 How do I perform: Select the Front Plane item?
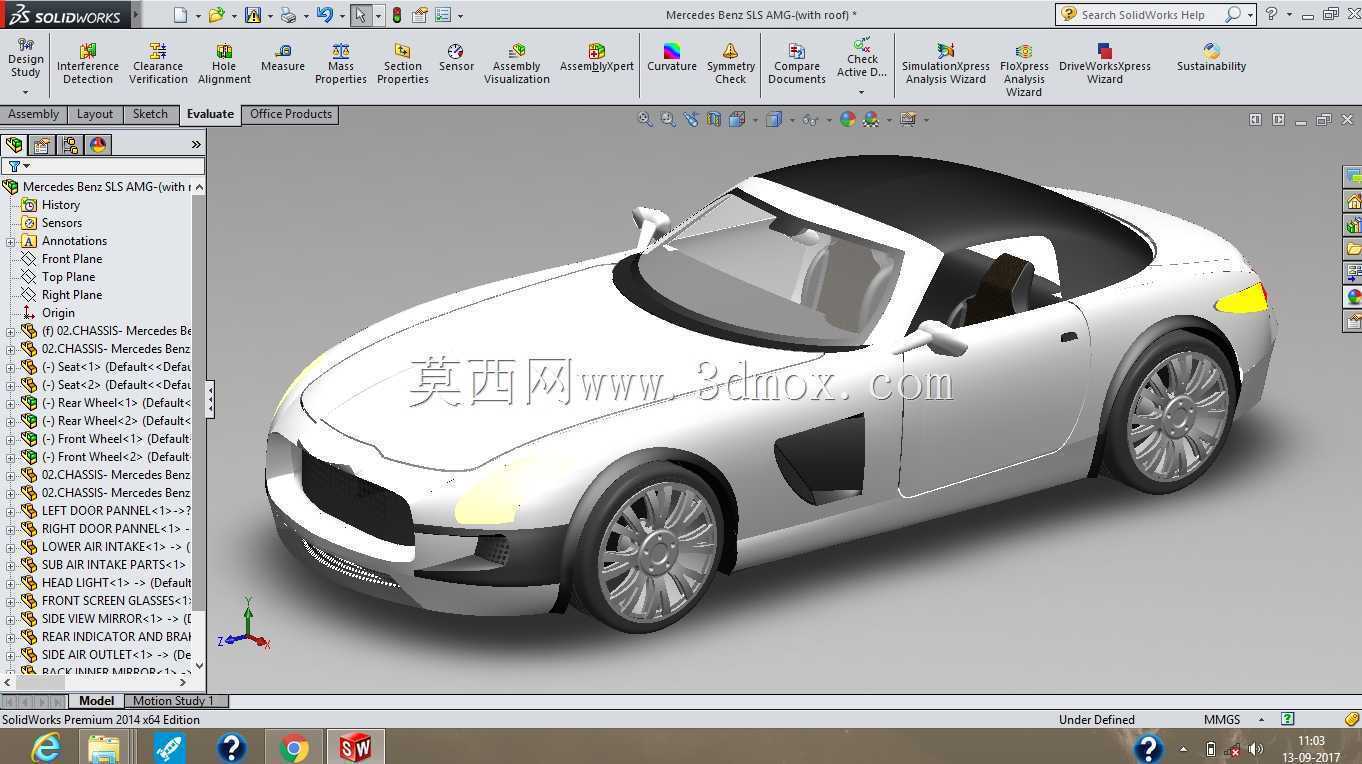[72, 259]
